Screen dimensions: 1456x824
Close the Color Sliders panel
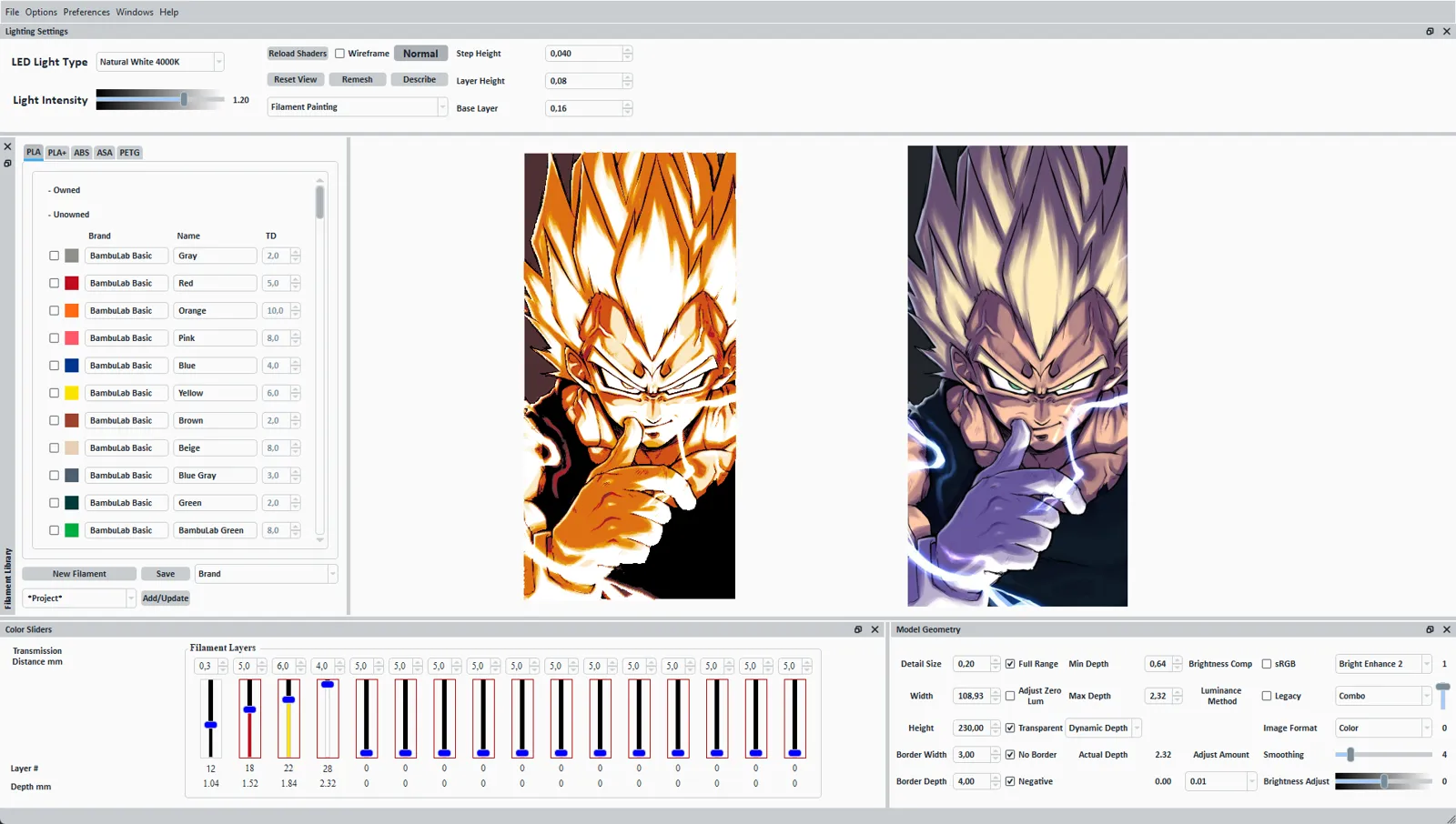tap(875, 629)
